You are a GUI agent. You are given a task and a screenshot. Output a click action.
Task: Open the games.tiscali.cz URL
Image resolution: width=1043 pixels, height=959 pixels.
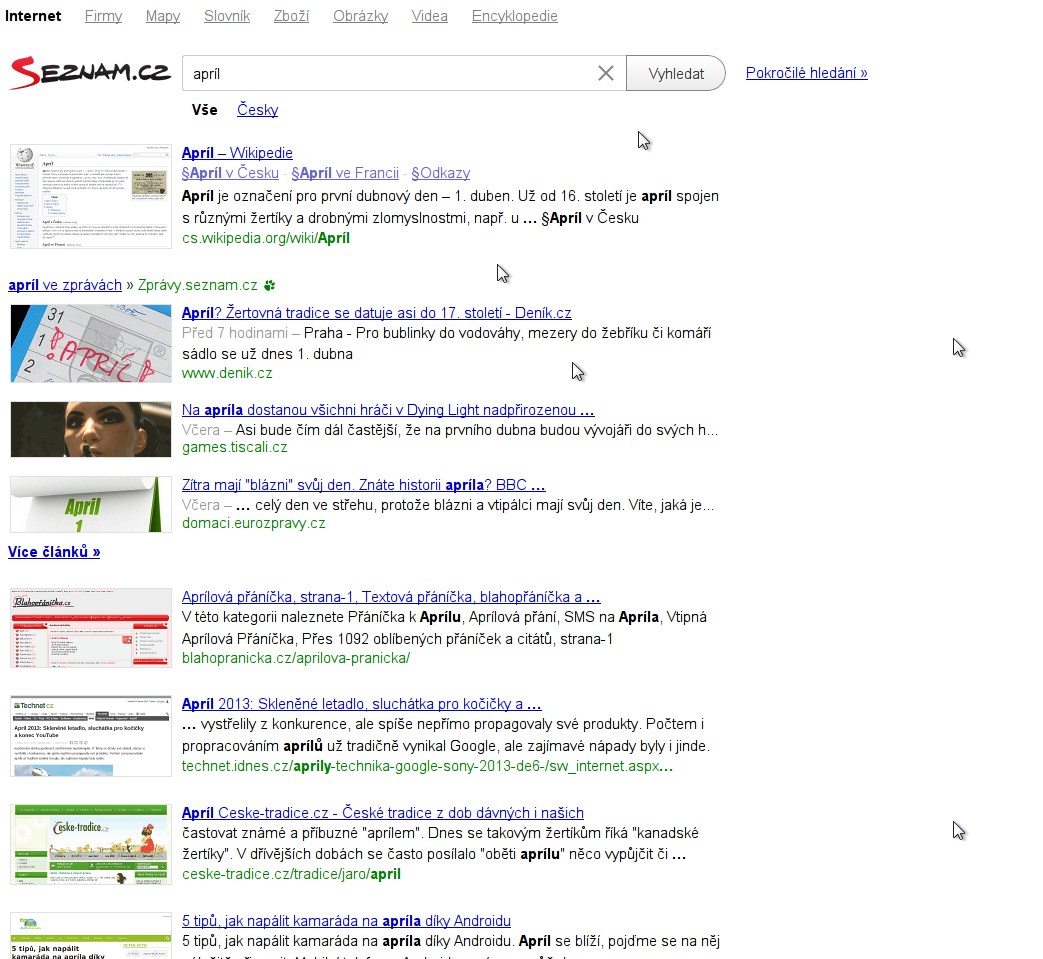tap(234, 447)
